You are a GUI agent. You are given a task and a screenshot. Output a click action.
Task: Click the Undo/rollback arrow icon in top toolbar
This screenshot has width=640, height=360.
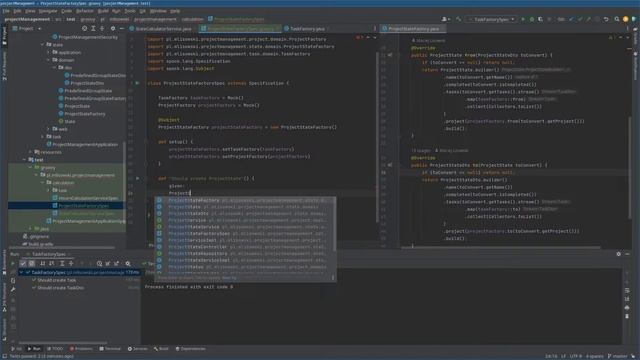click(606, 19)
